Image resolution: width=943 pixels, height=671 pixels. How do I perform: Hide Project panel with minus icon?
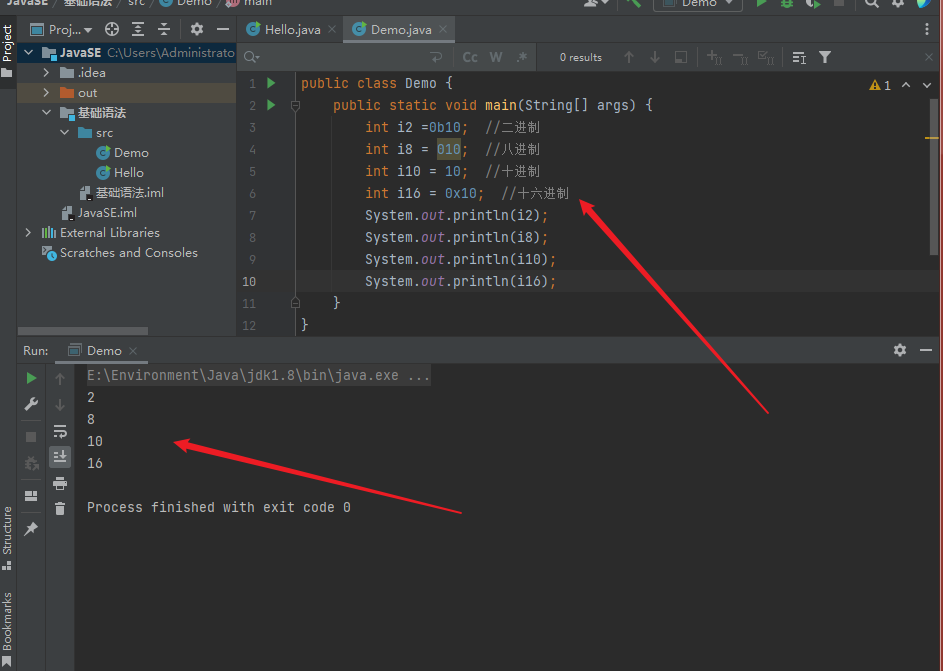click(x=223, y=29)
